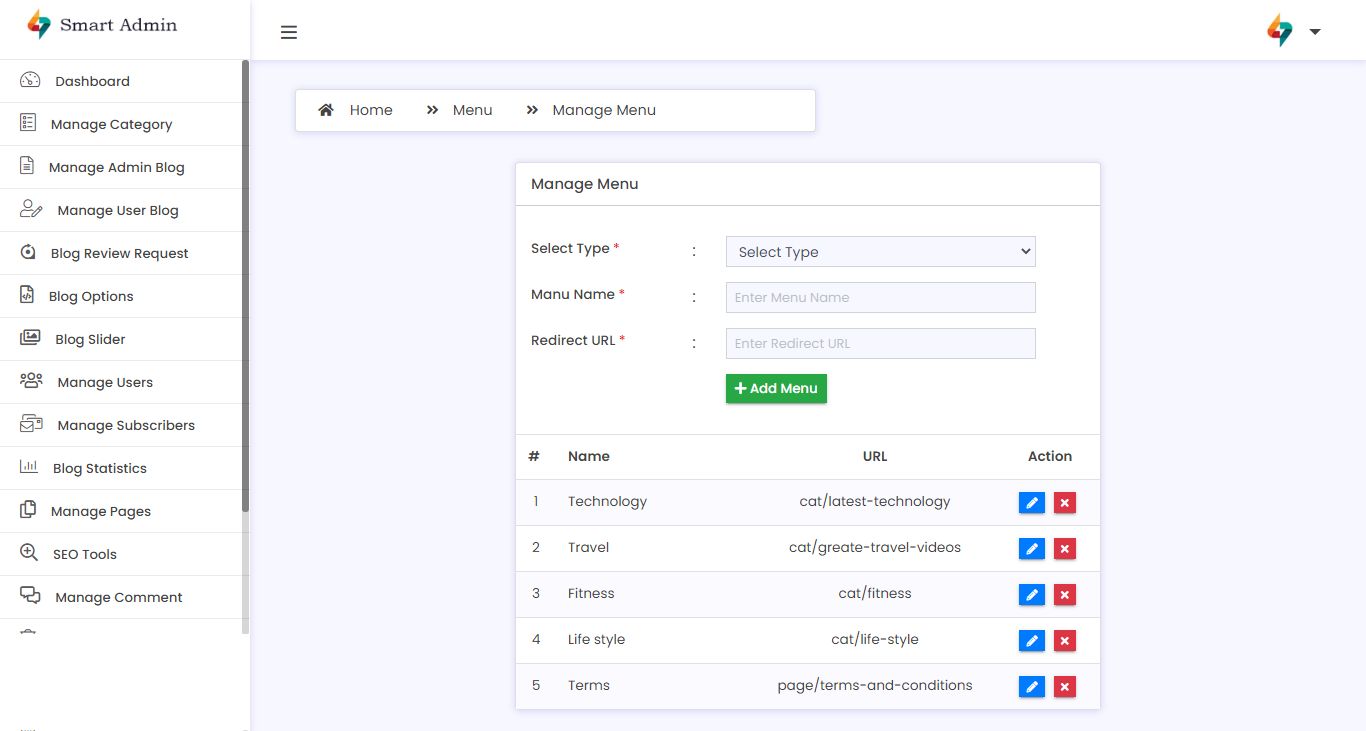Click the Add Menu button
Image resolution: width=1366 pixels, height=731 pixels.
(x=776, y=388)
